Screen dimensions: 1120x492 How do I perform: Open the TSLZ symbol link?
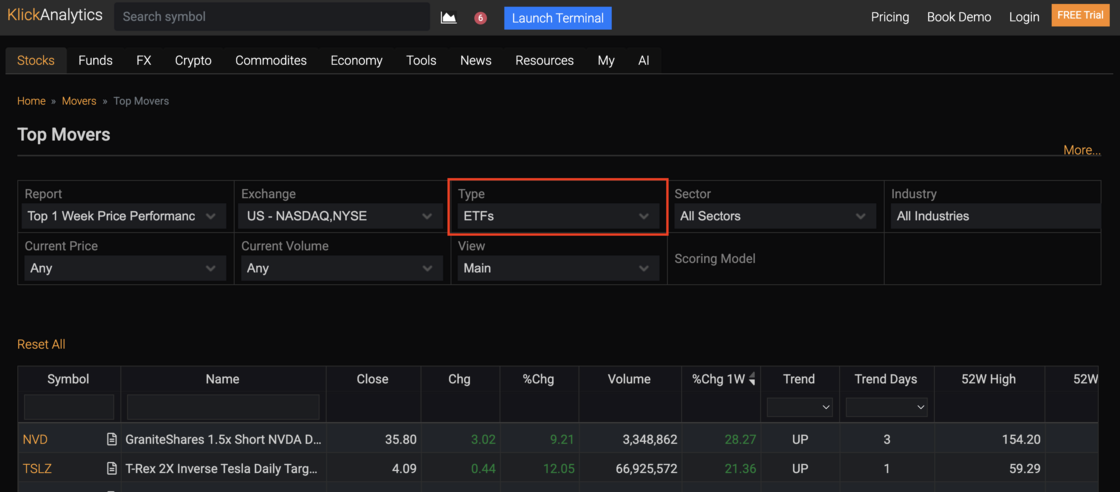37,468
